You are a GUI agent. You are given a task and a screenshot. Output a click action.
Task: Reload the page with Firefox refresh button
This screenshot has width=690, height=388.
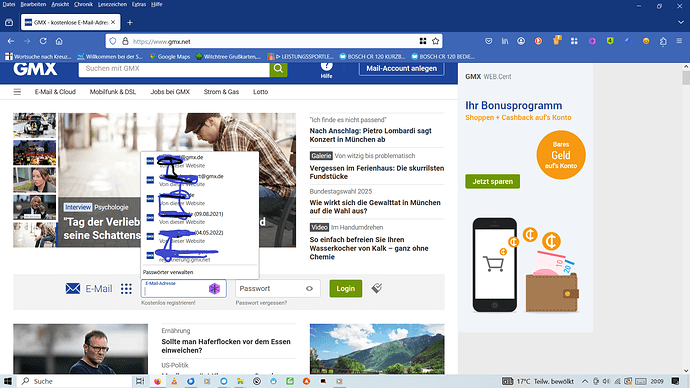pyautogui.click(x=43, y=41)
